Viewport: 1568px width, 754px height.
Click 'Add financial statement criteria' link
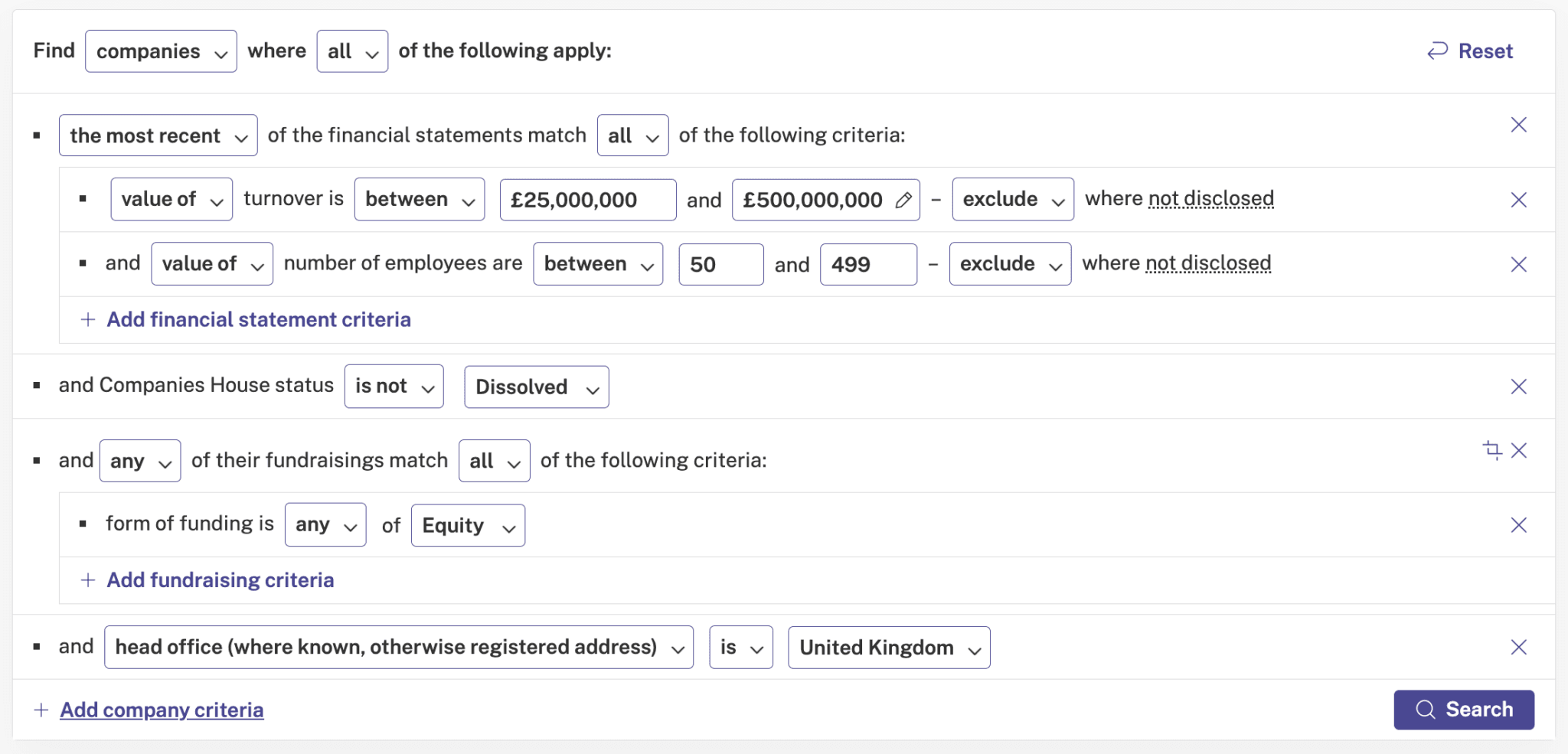[259, 319]
